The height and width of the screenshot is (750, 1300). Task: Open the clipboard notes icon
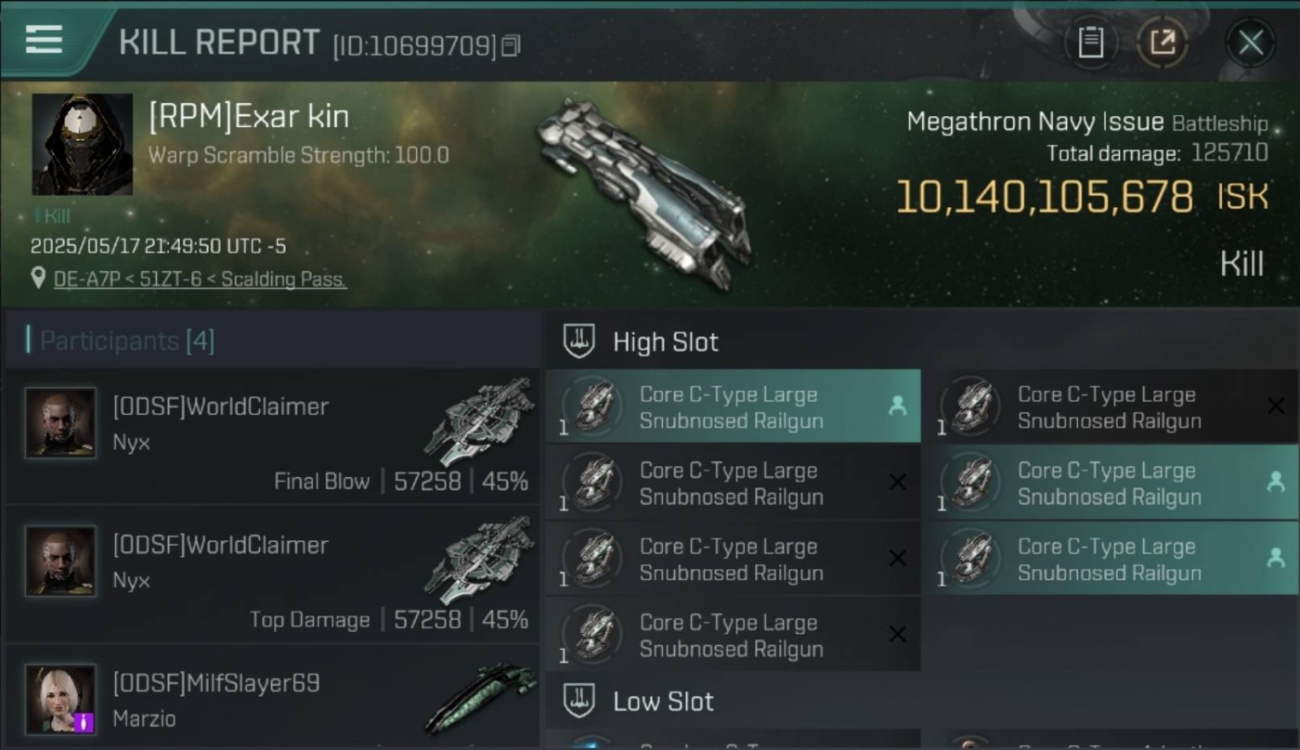pos(1090,42)
